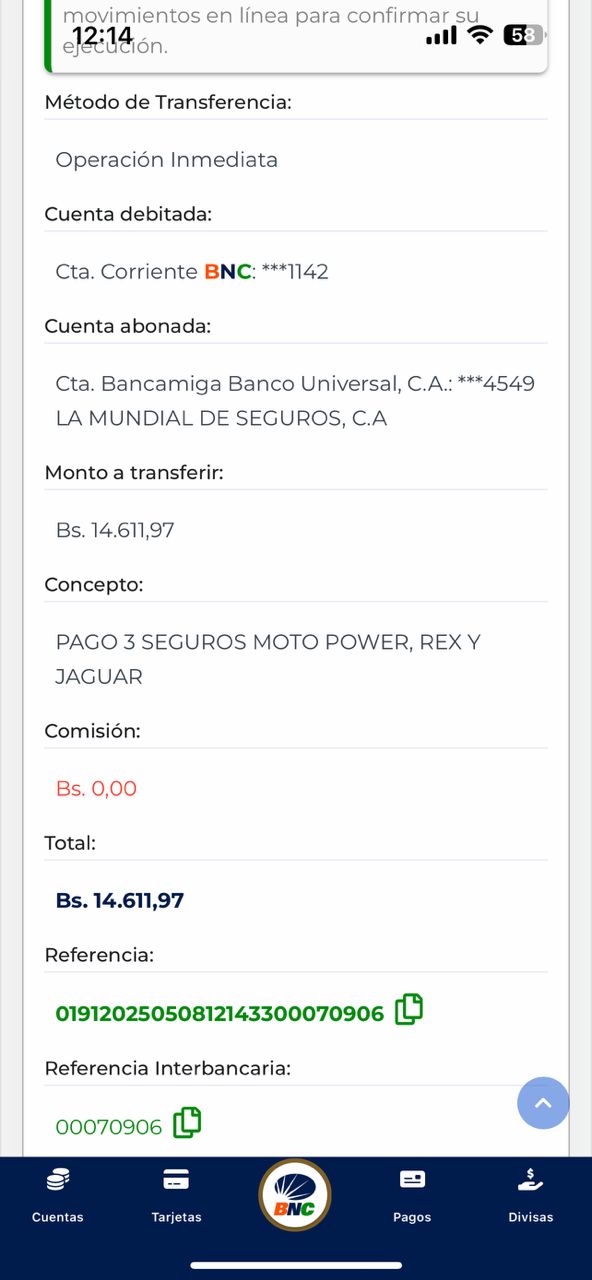Tap the battery indicator in status bar
Image resolution: width=592 pixels, height=1280 pixels.
click(524, 35)
